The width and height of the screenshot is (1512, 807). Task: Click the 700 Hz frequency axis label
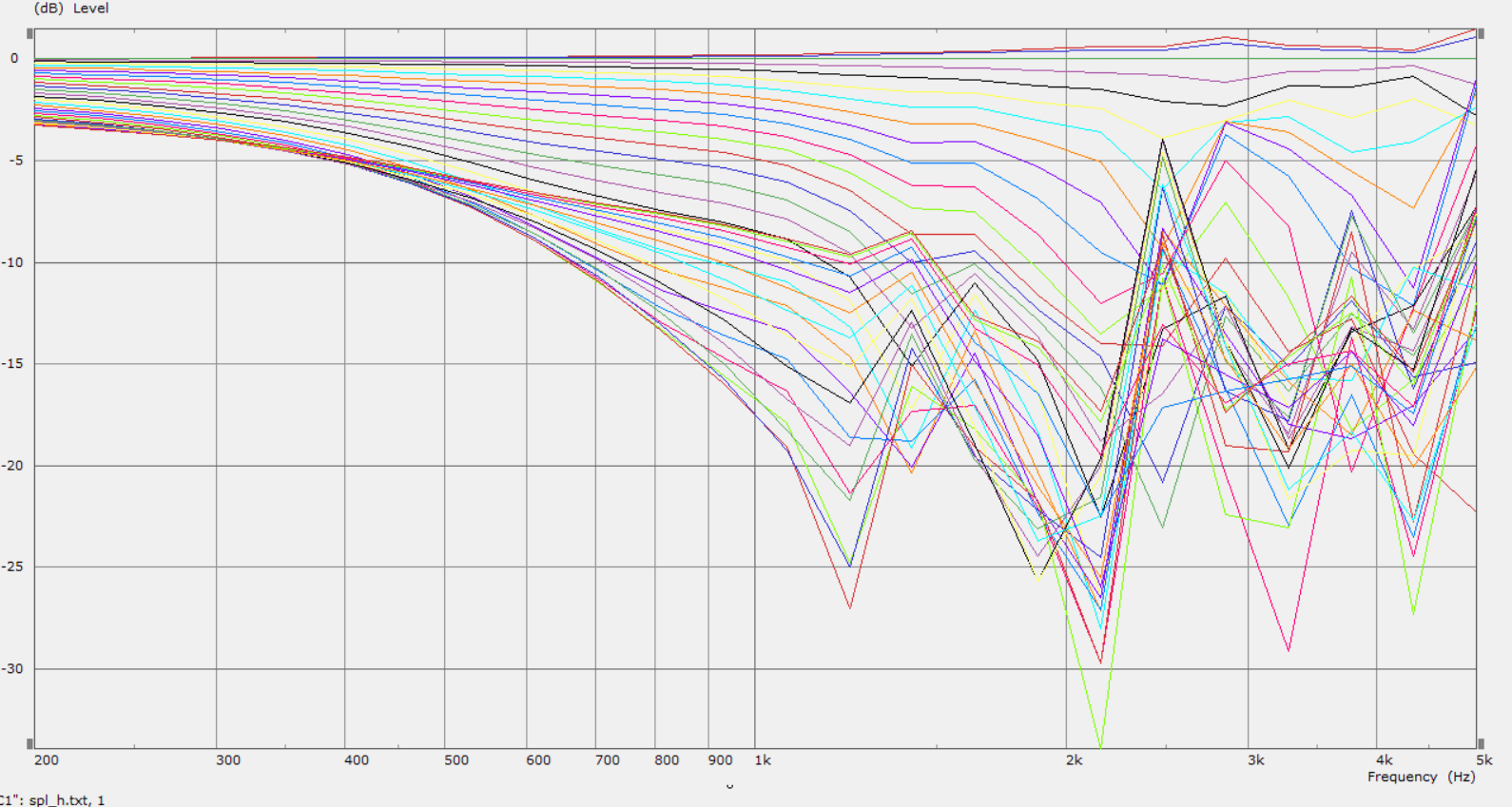(608, 760)
